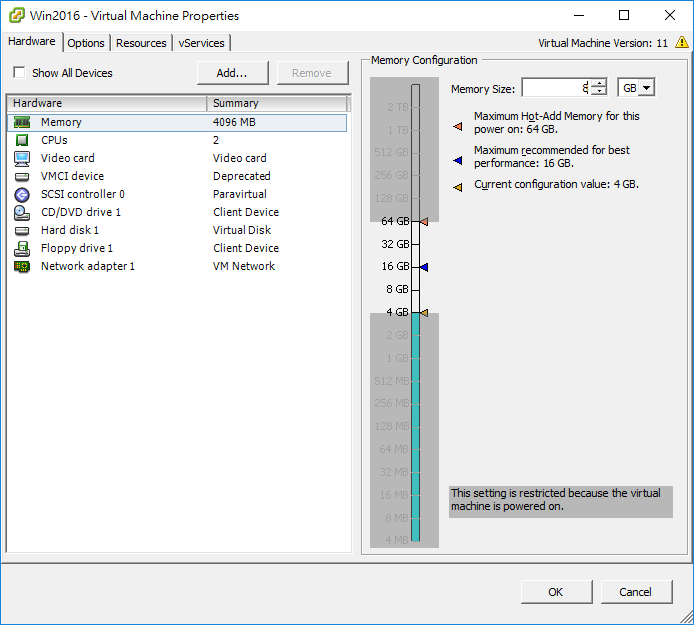The width and height of the screenshot is (694, 625).
Task: Select the CPUs row label
Action: [54, 140]
